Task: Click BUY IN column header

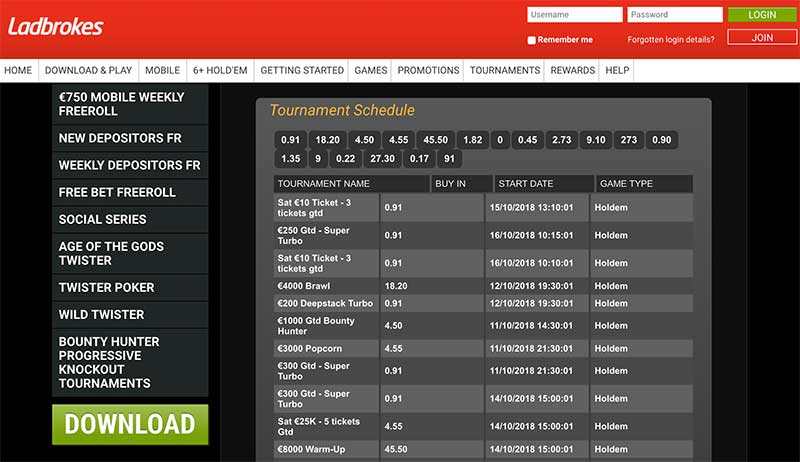Action: 462,184
